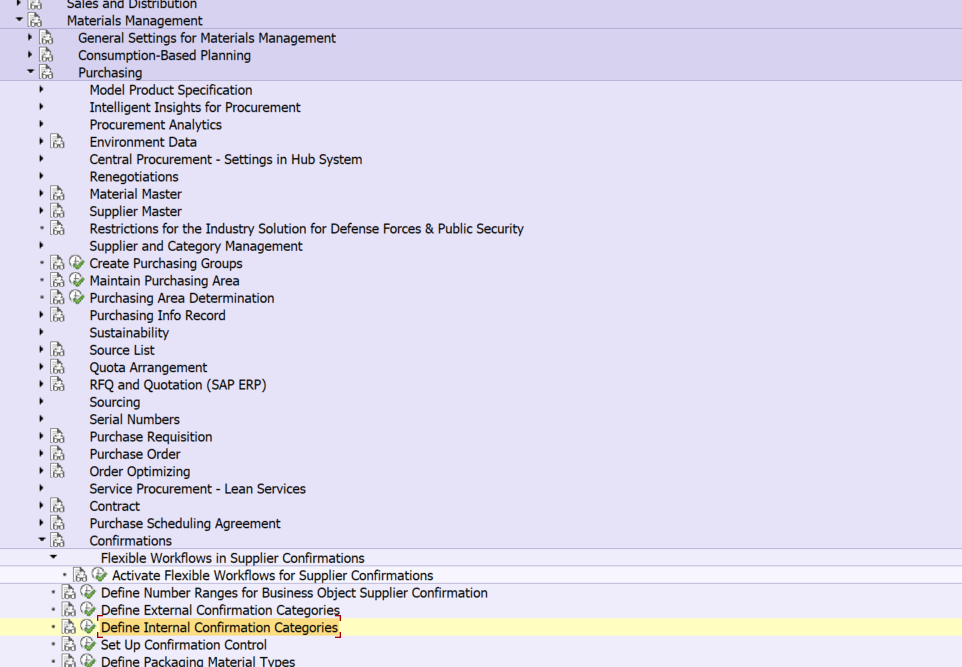Expand the Sourcing node arrow
Viewport: 962px width, 667px height.
coord(42,402)
